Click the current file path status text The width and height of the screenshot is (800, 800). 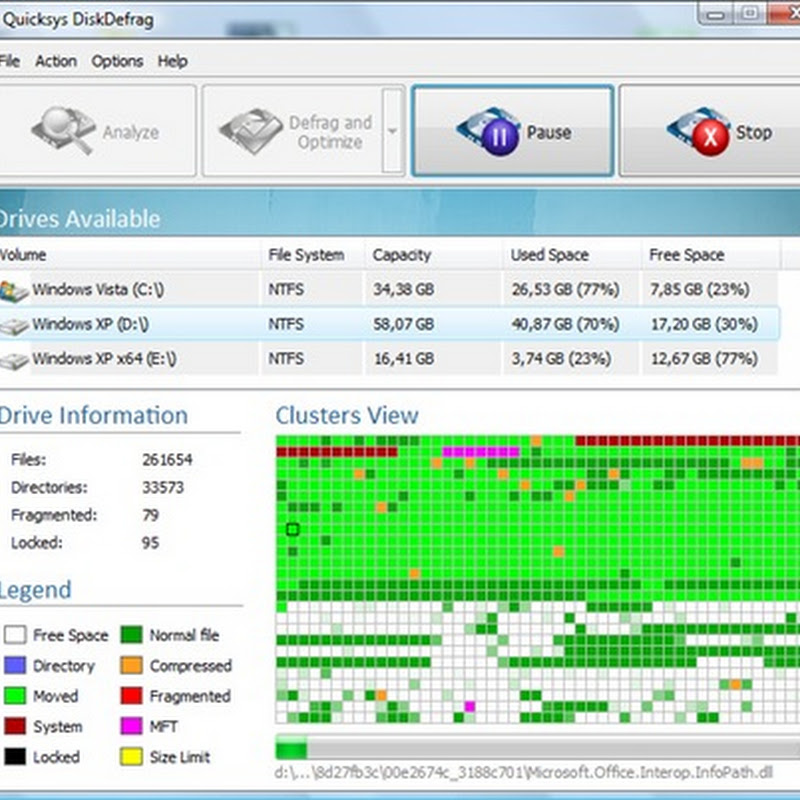[x=523, y=772]
